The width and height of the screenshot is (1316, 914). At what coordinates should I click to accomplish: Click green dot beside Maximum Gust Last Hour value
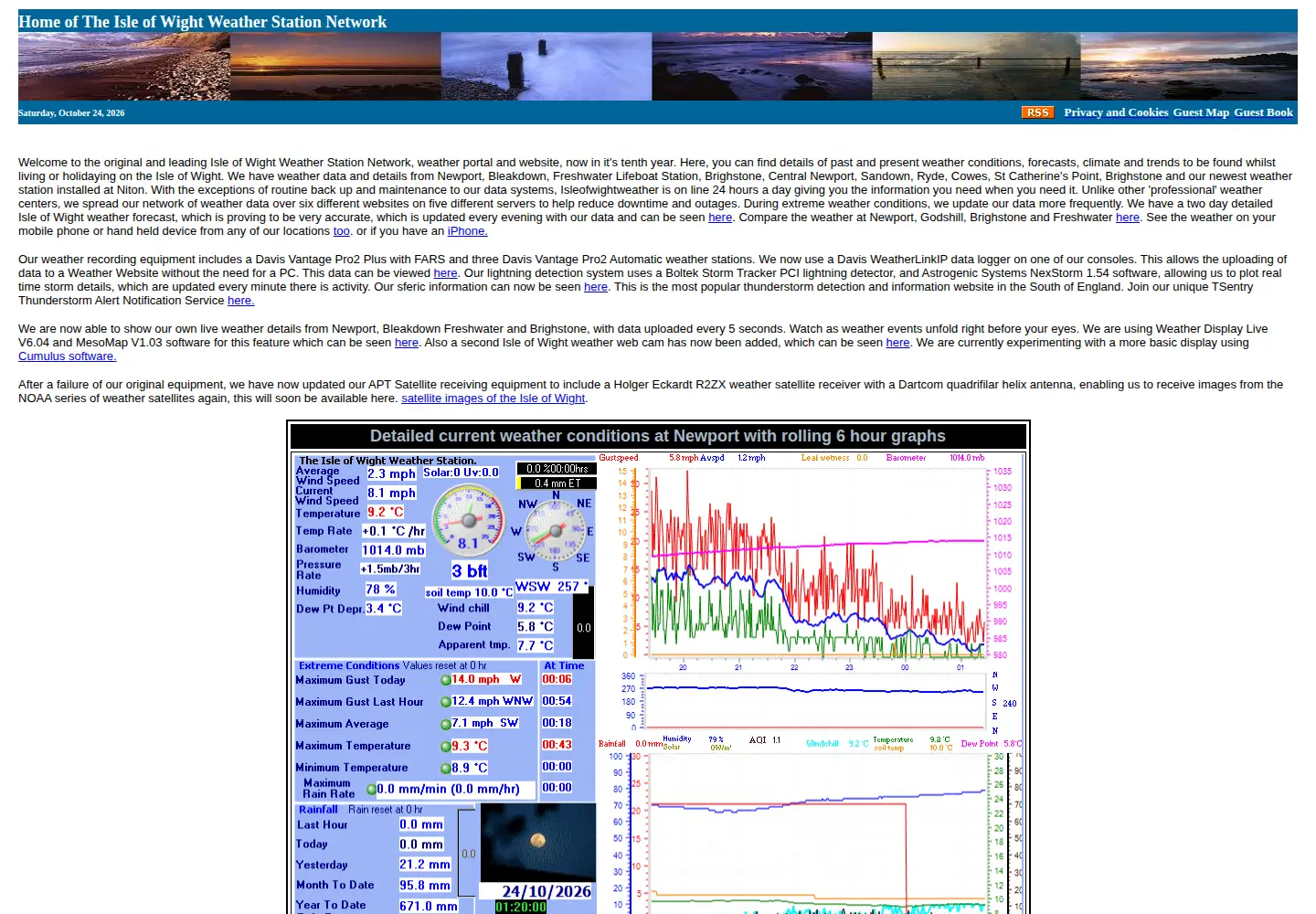click(x=446, y=702)
